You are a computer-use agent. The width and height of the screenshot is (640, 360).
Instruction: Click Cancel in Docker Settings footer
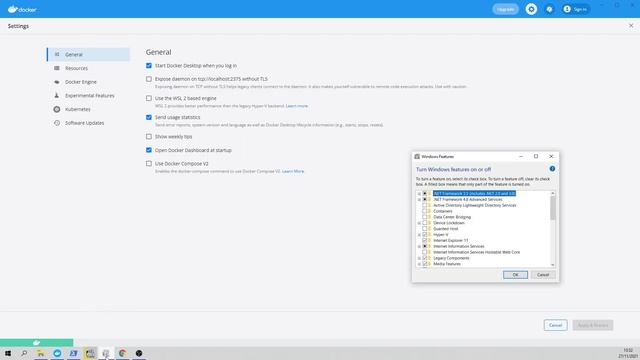(556, 325)
